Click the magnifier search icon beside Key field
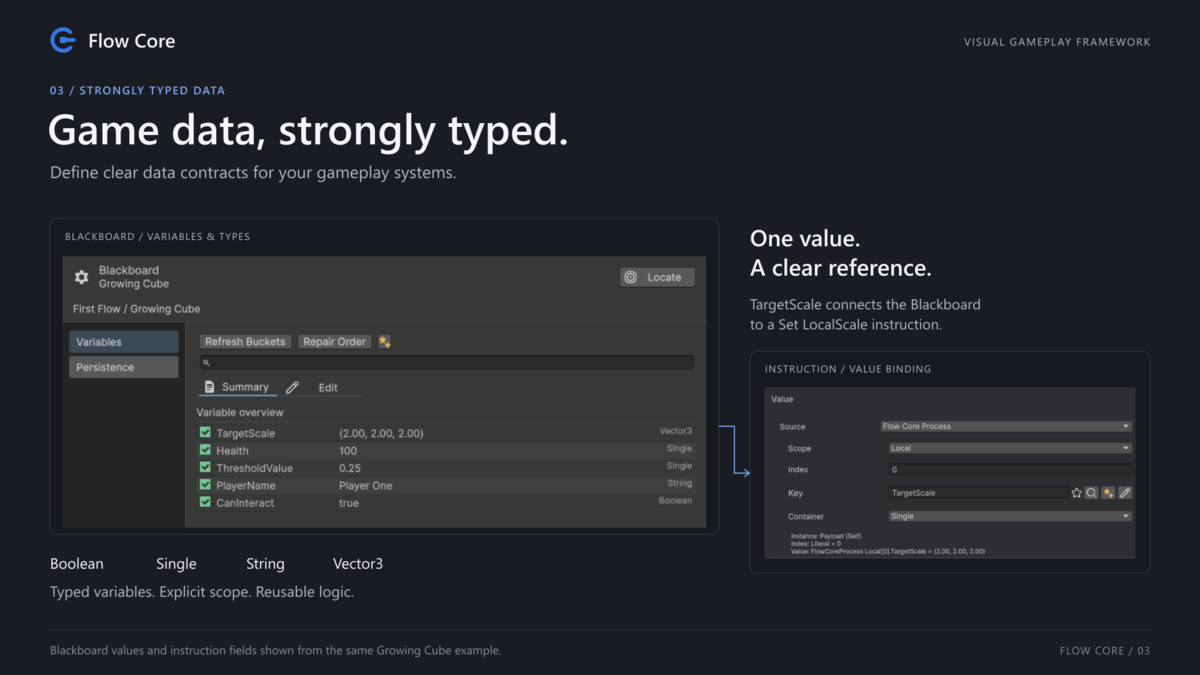Image resolution: width=1200 pixels, height=675 pixels. 1092,493
